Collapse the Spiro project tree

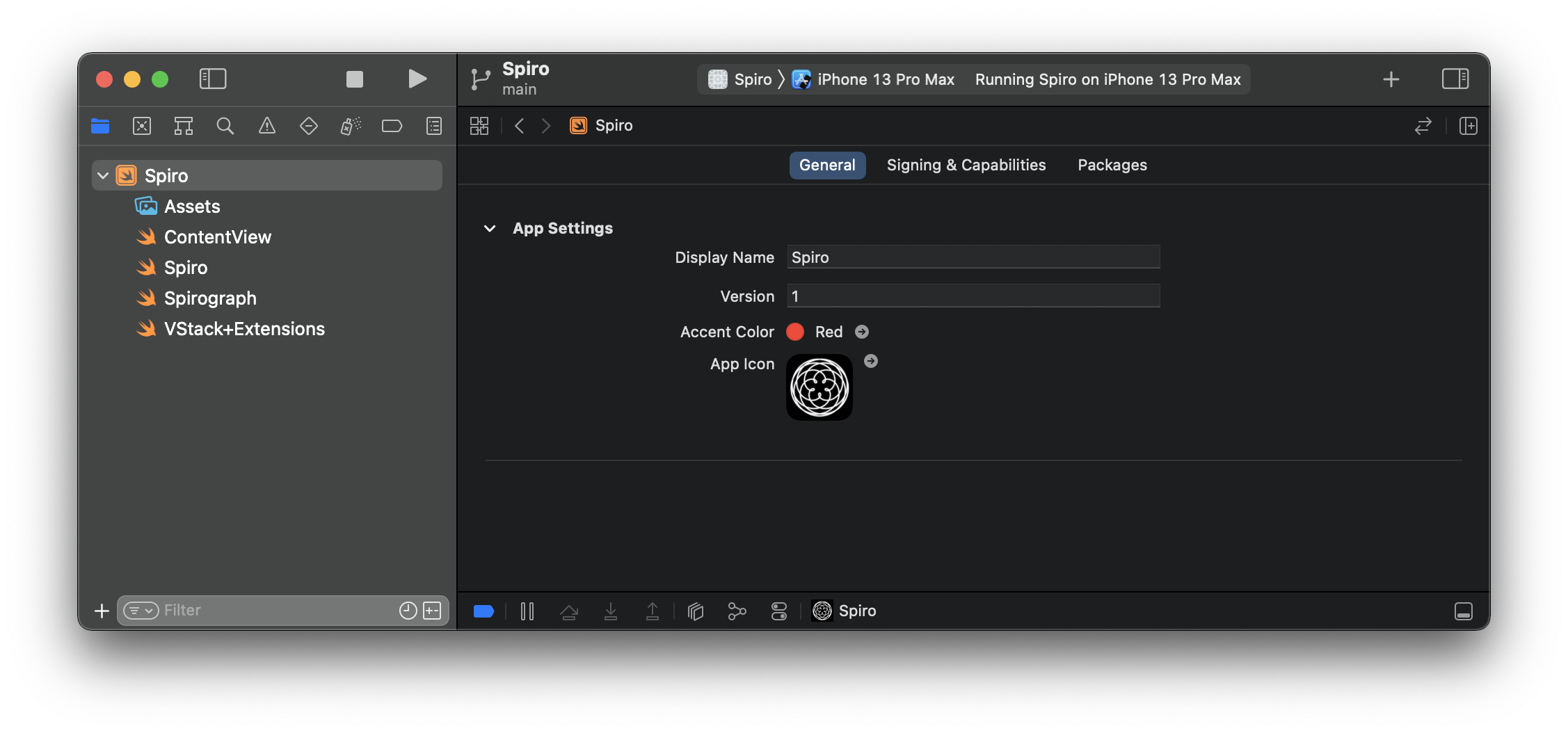103,175
